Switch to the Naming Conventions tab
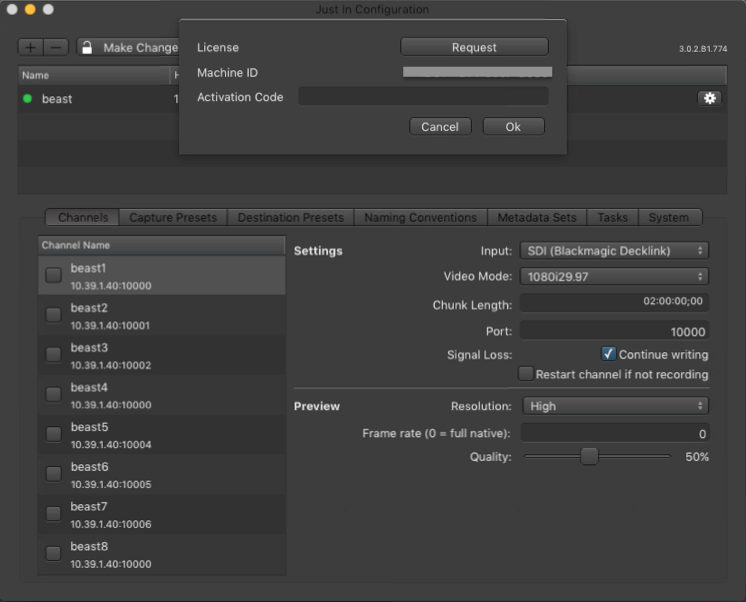Screen dimensions: 746x602 point(421,217)
